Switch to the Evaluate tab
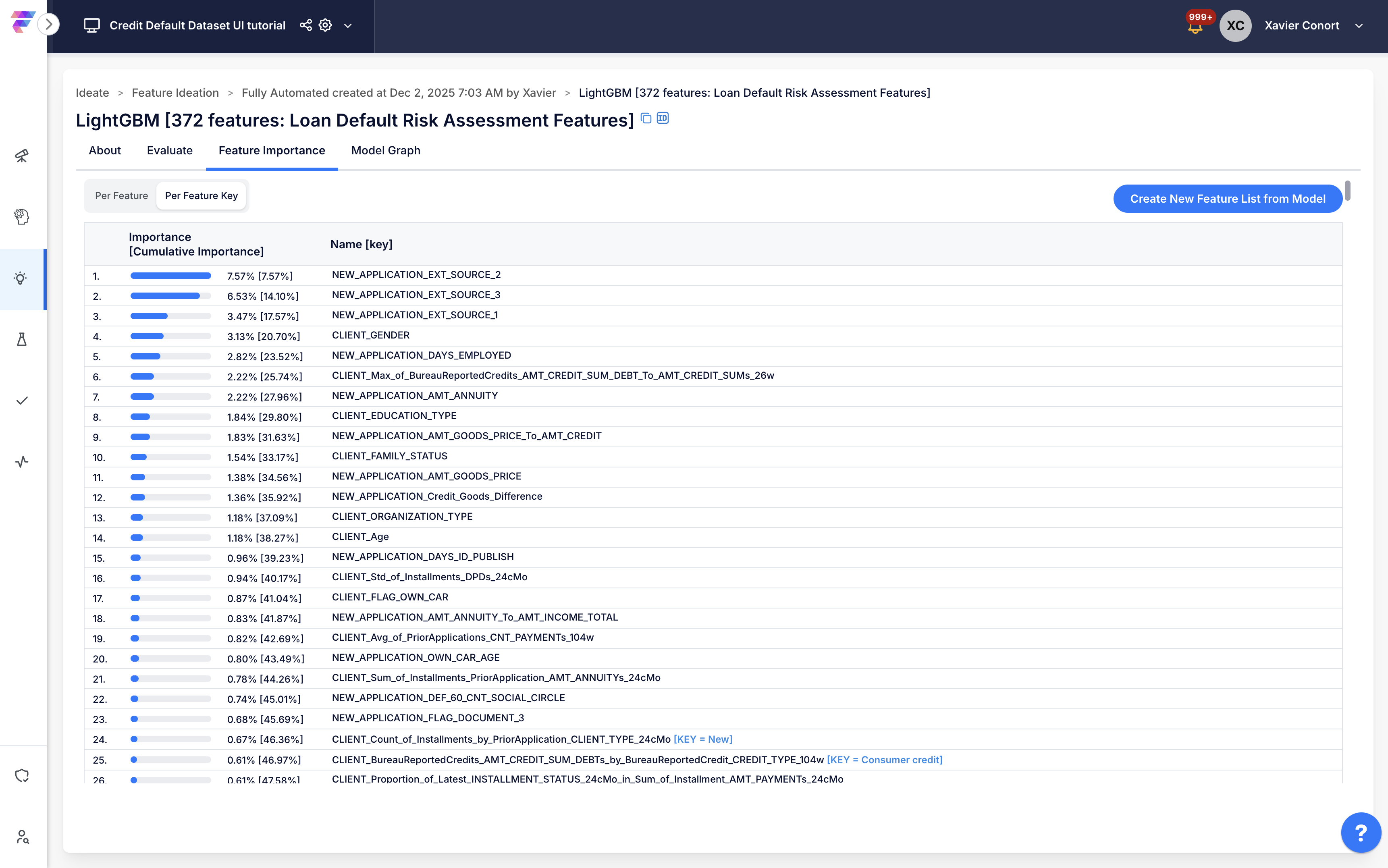1388x868 pixels. [x=169, y=150]
